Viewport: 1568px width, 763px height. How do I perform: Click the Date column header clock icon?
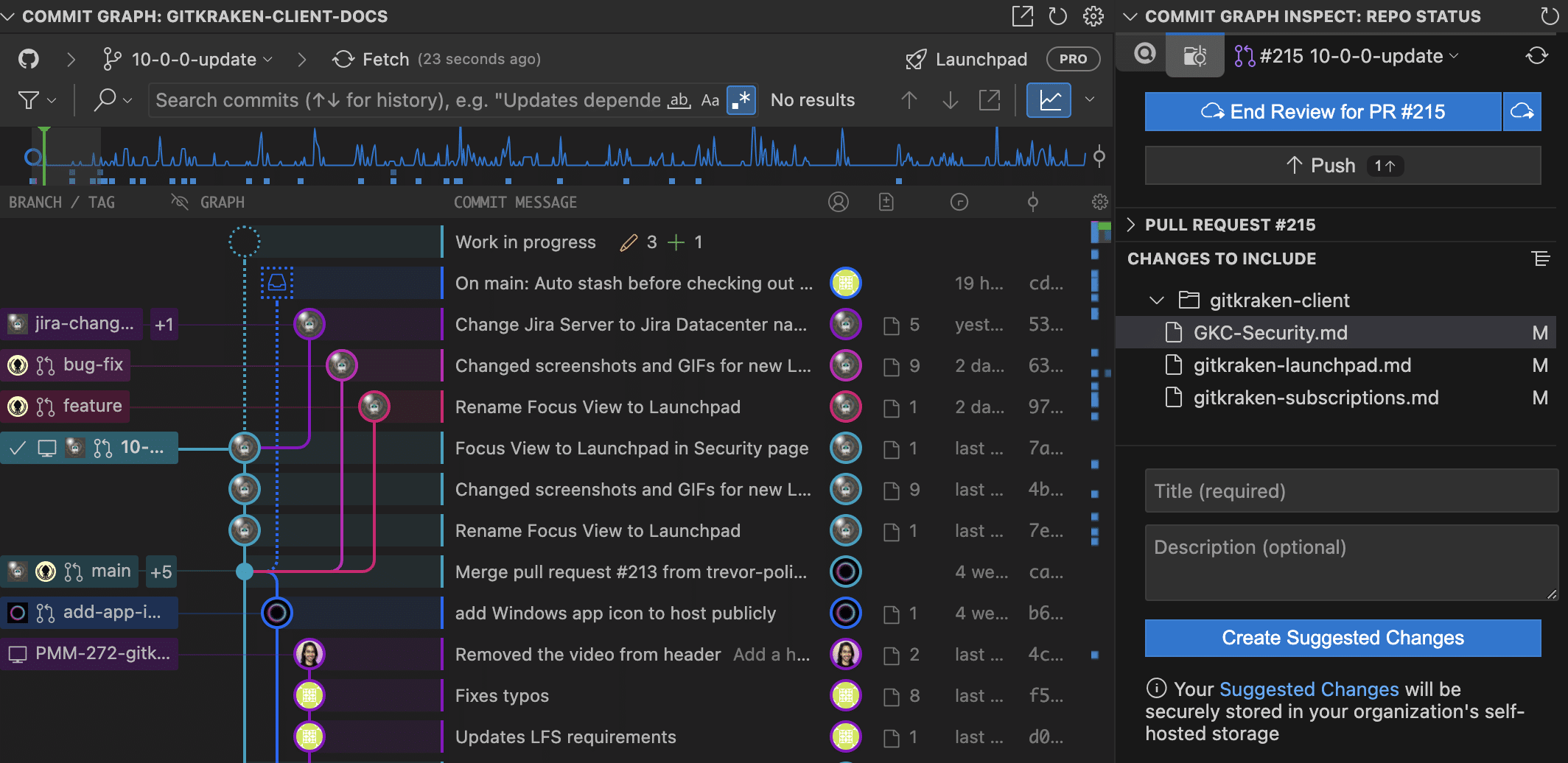(959, 202)
